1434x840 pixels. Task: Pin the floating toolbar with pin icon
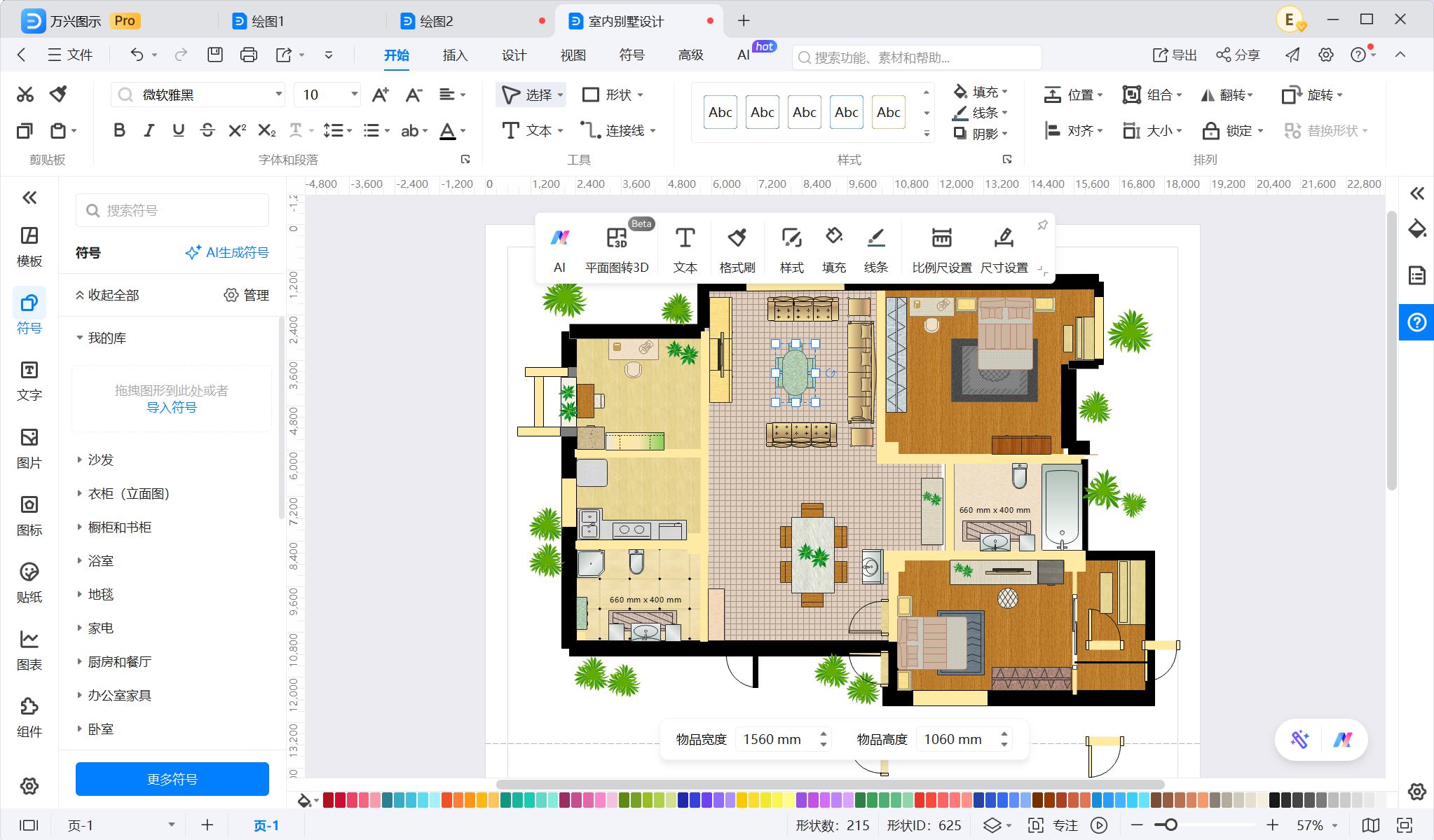tap(1042, 226)
